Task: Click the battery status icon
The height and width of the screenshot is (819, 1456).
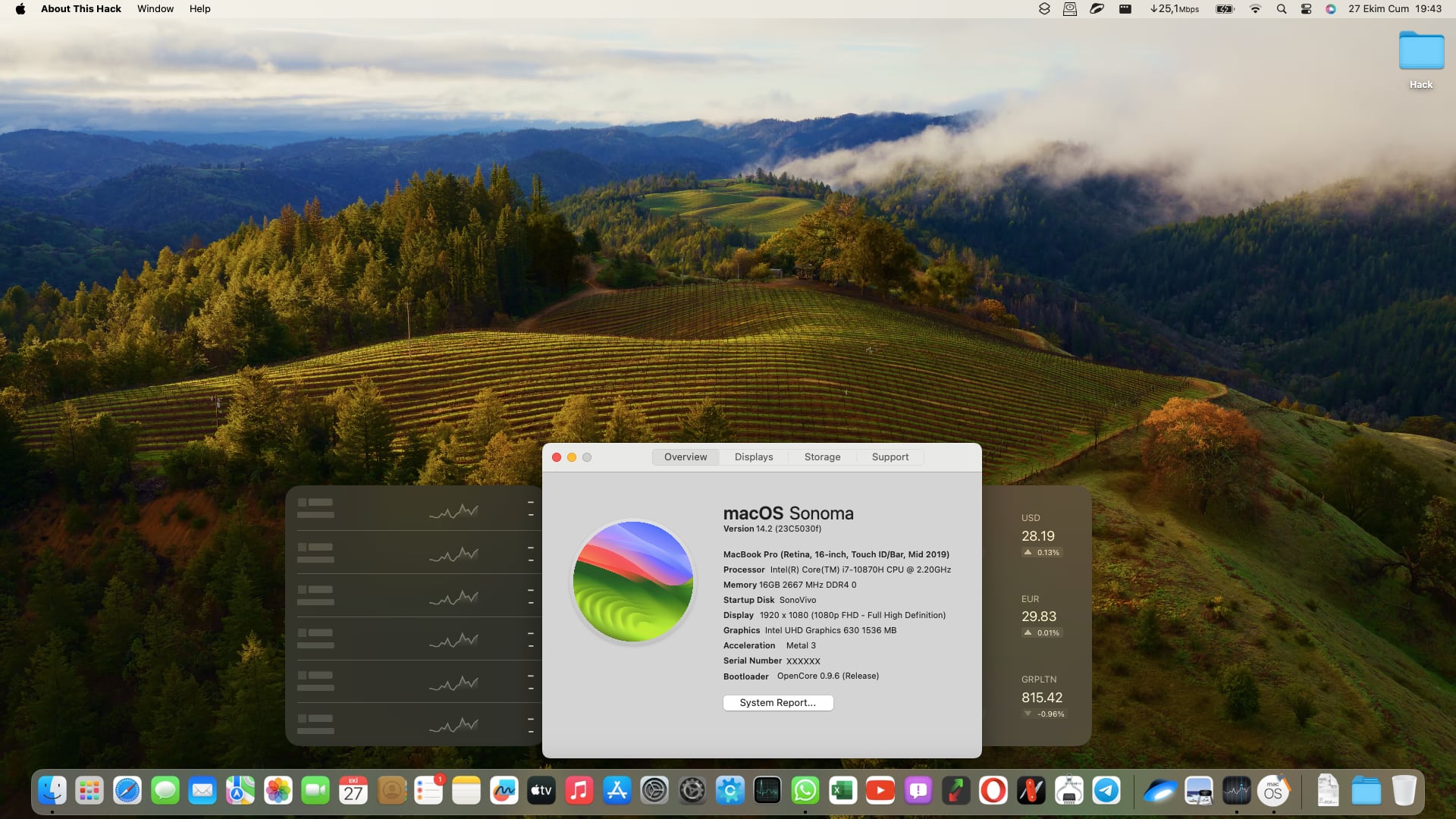Action: pyautogui.click(x=1225, y=9)
